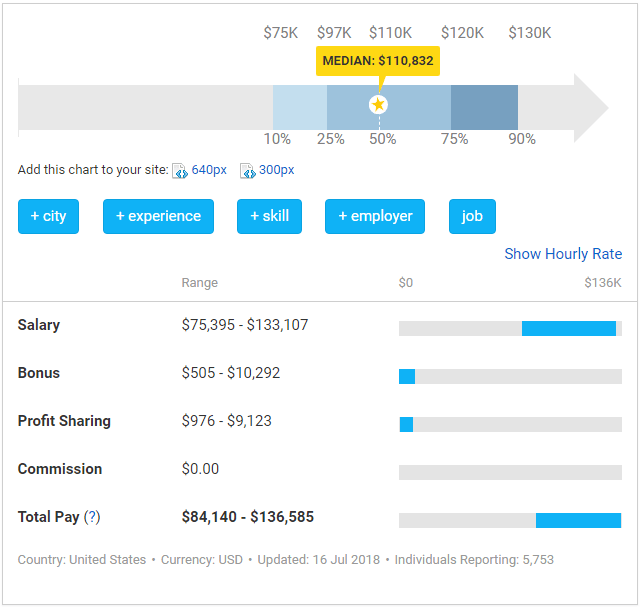Open the Total Pay help question mark

pos(92,517)
